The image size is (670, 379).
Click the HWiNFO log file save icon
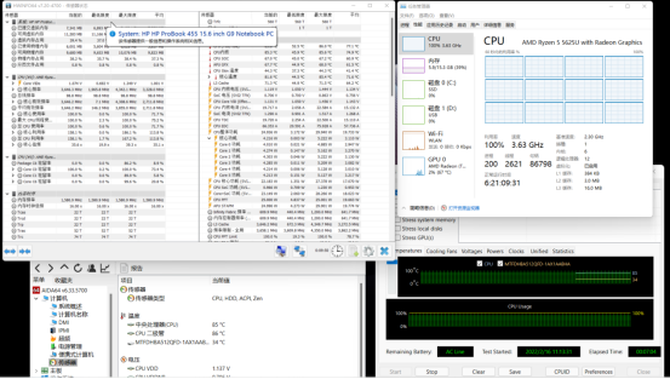point(353,251)
